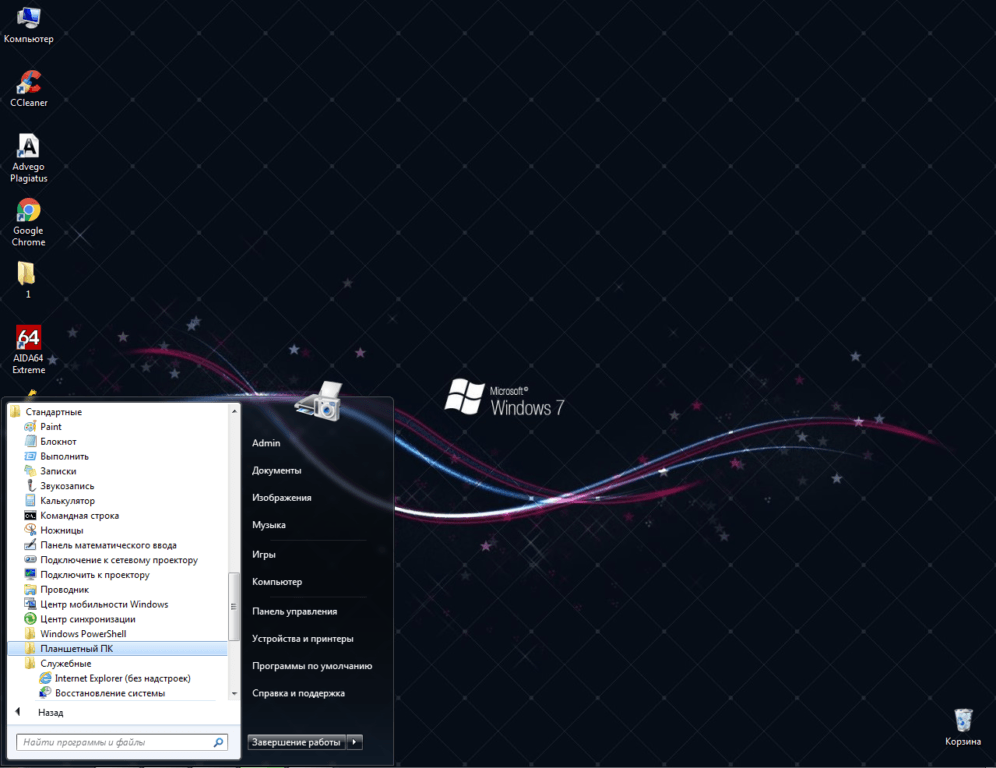
Task: Open Документы from Start menu
Action: (276, 470)
